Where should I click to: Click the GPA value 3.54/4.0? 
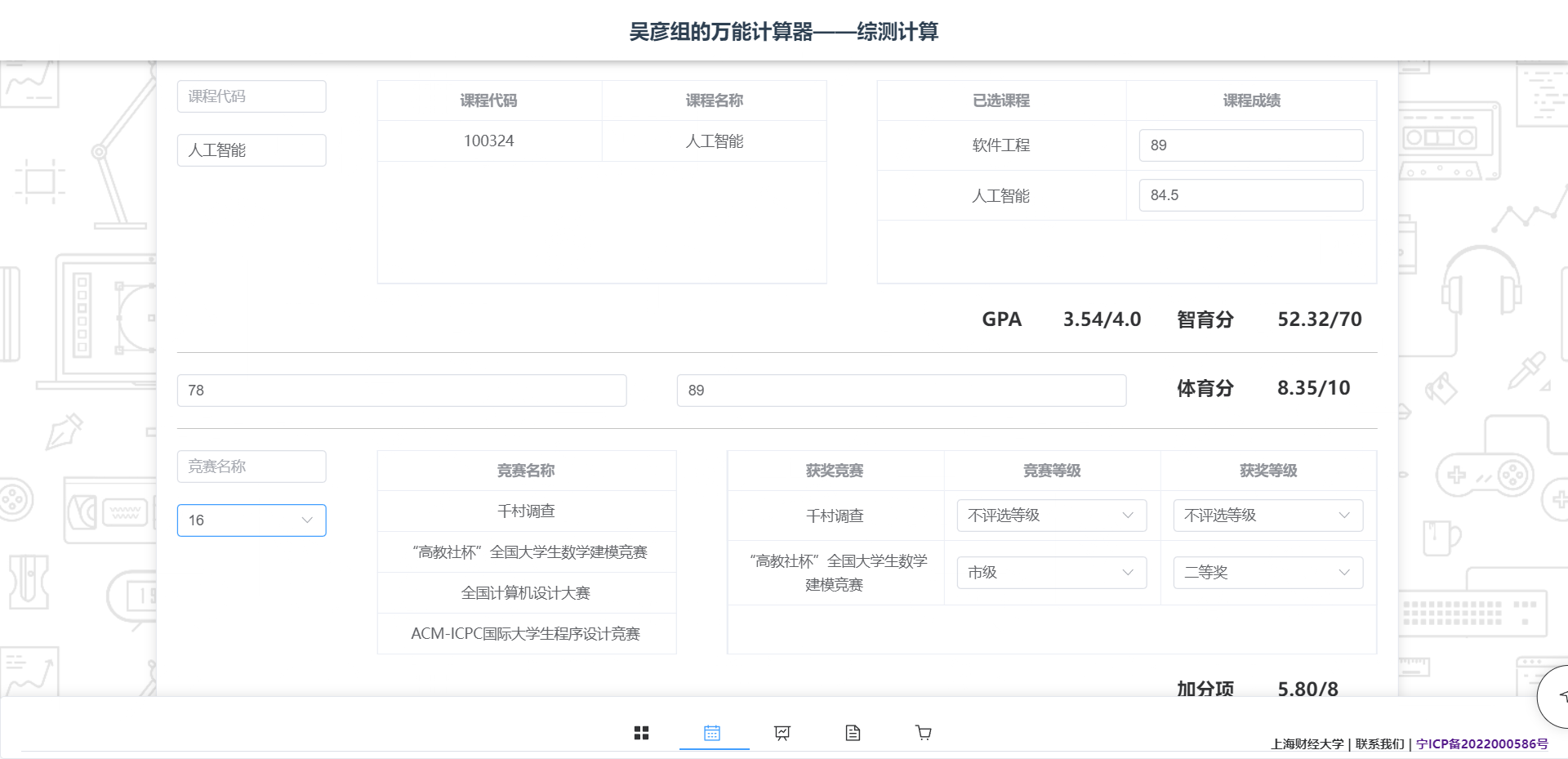coord(1102,319)
